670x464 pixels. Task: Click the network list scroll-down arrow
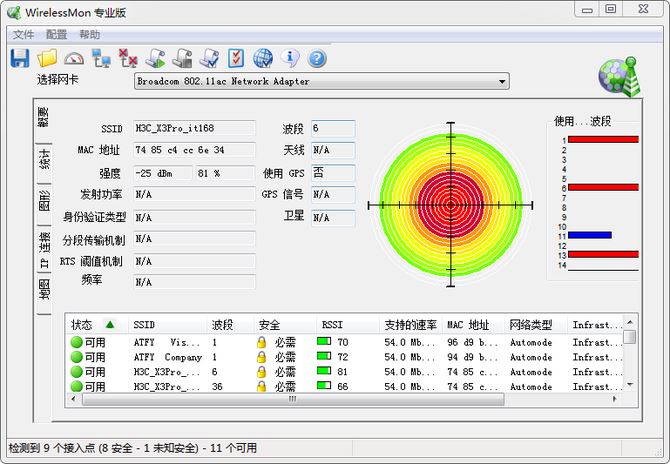(x=630, y=385)
